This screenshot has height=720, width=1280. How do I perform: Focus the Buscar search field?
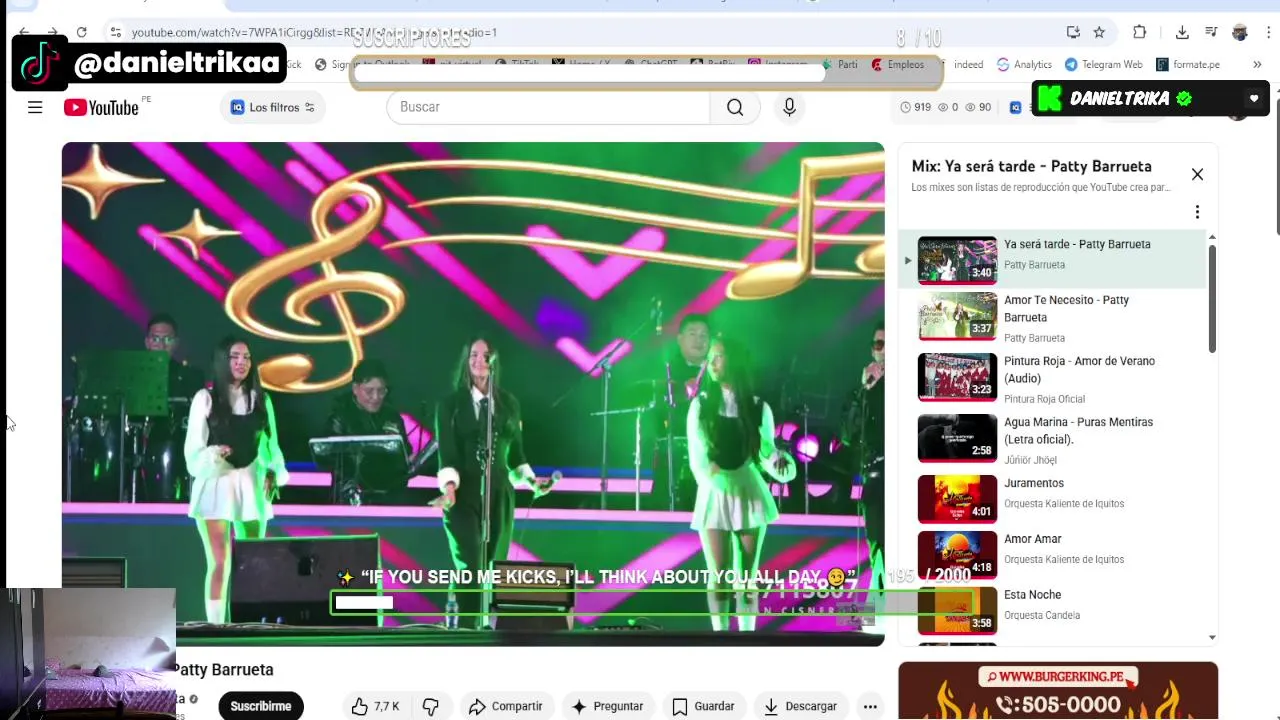coord(548,107)
